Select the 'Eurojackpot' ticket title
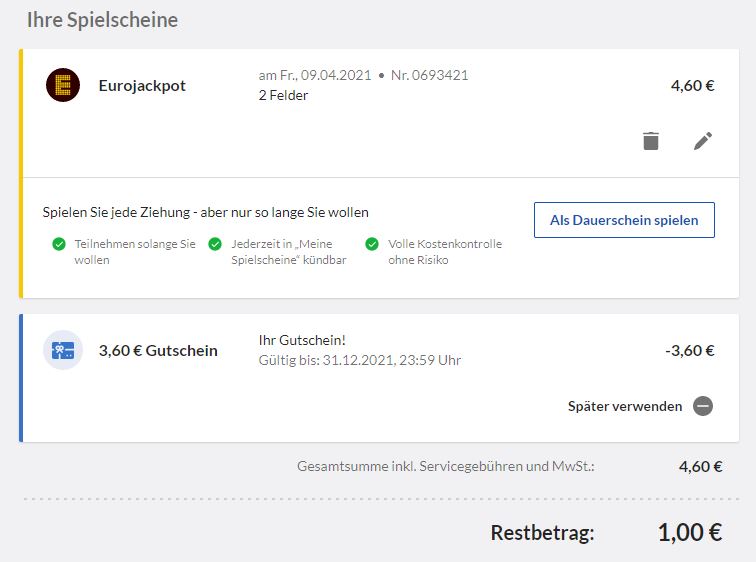The image size is (756, 562). click(x=142, y=85)
